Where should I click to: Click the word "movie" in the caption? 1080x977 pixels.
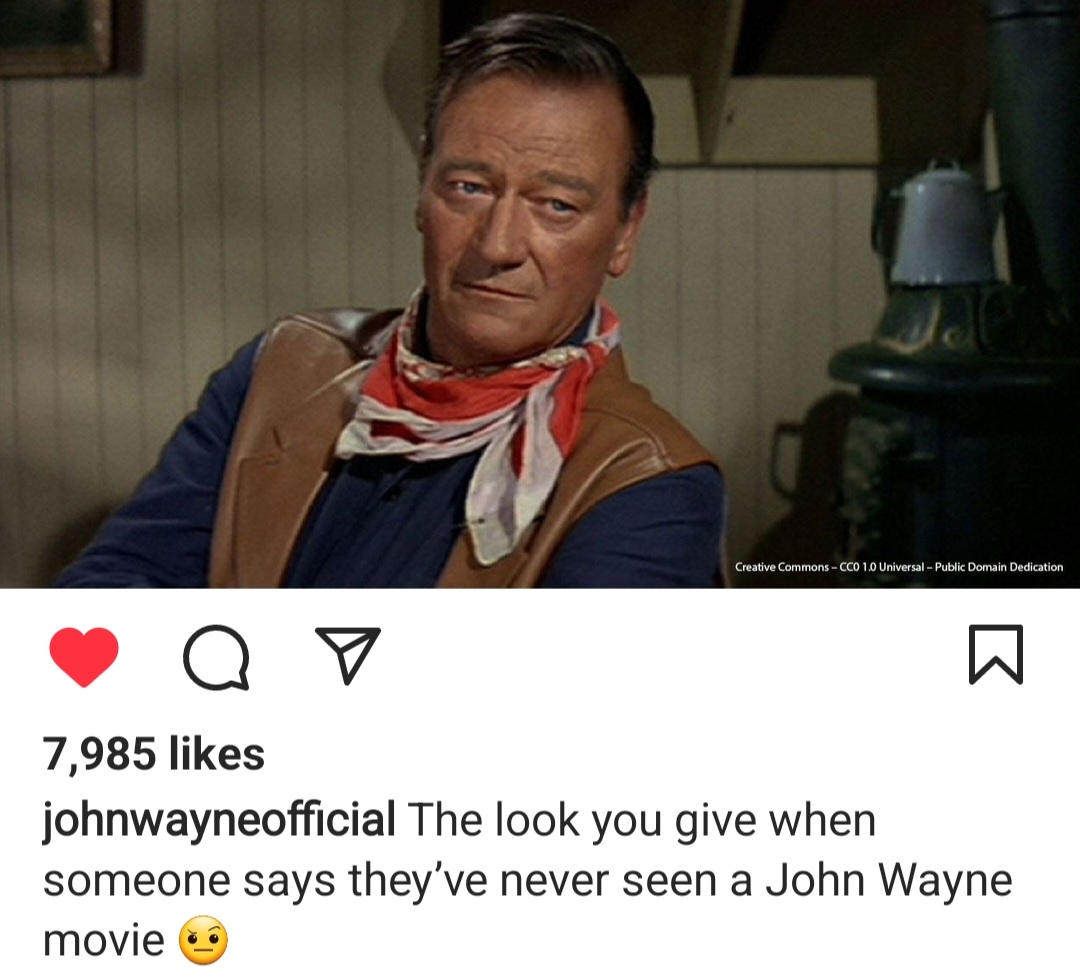click(103, 941)
